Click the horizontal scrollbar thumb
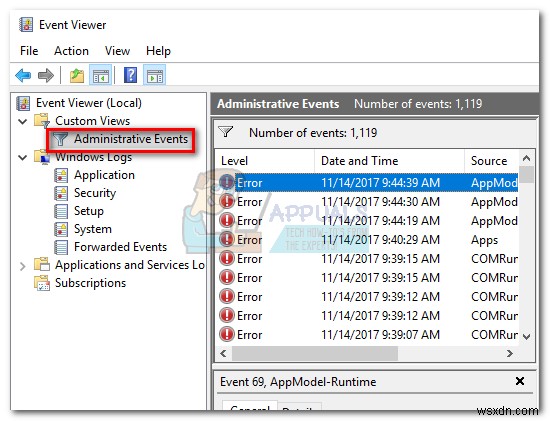 click(x=315, y=353)
